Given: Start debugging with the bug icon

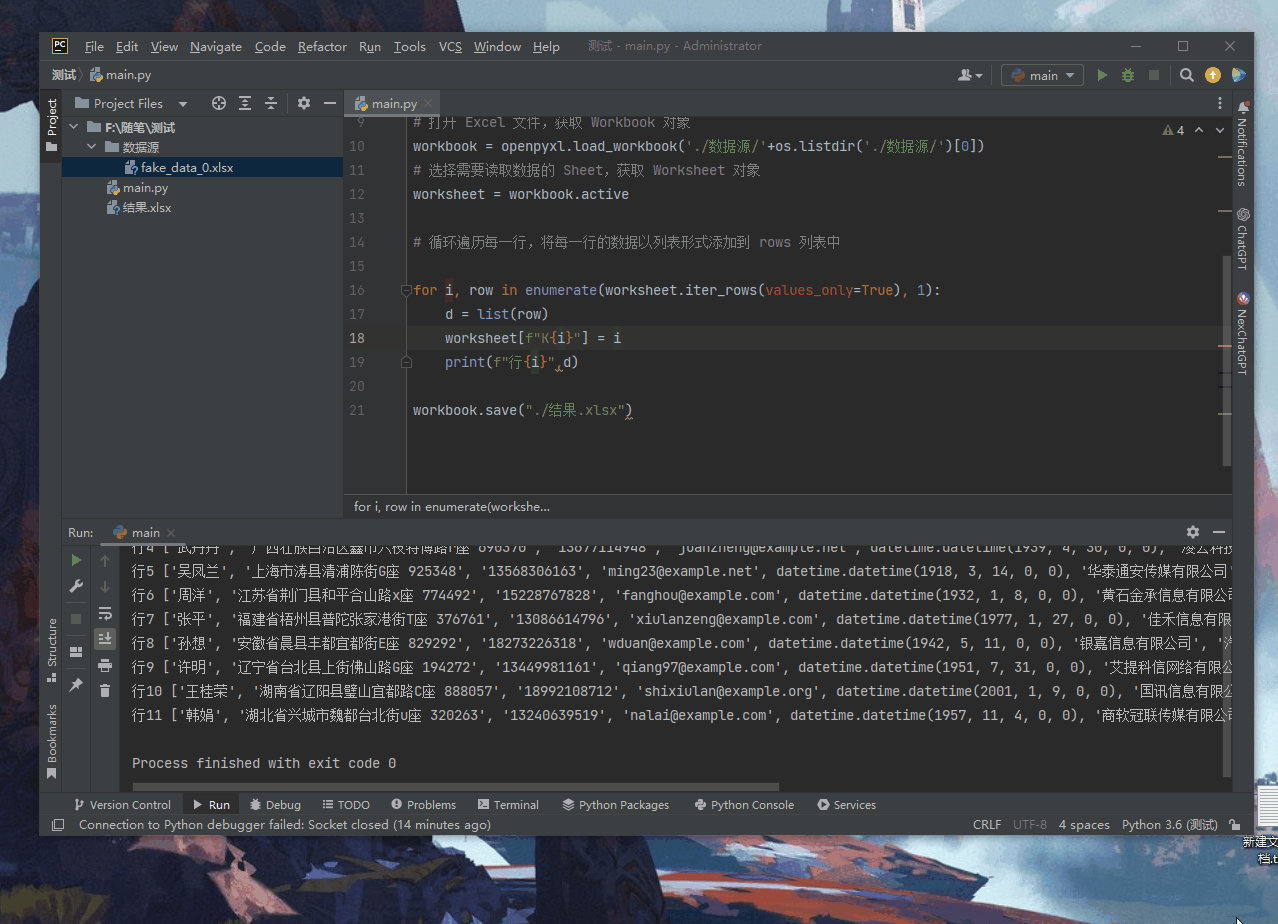Looking at the screenshot, I should click(1127, 75).
